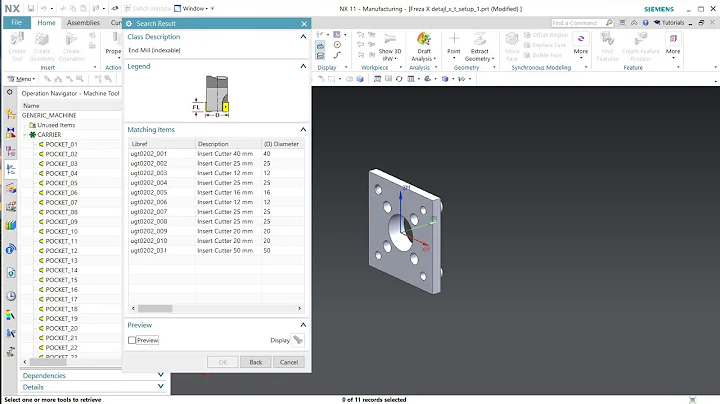Open the Window dropdown in title bar
The height and width of the screenshot is (404, 720).
(194, 8)
